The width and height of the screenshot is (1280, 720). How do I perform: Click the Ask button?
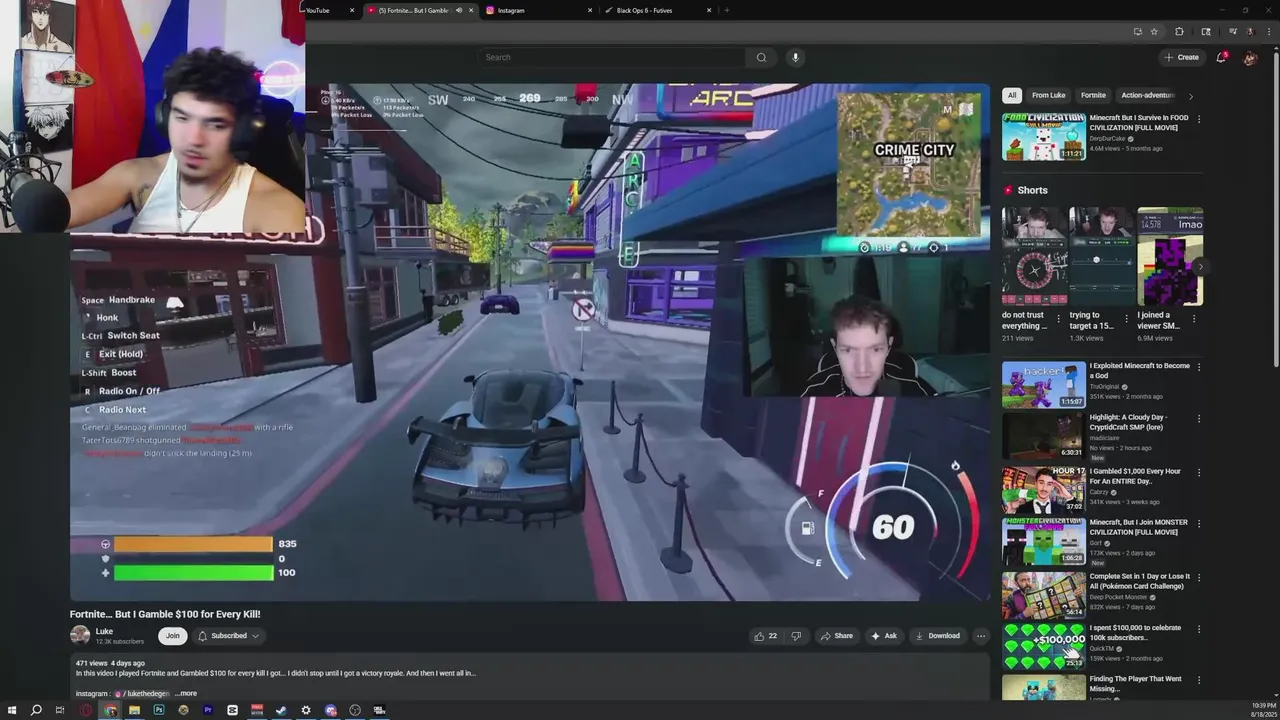(x=884, y=636)
